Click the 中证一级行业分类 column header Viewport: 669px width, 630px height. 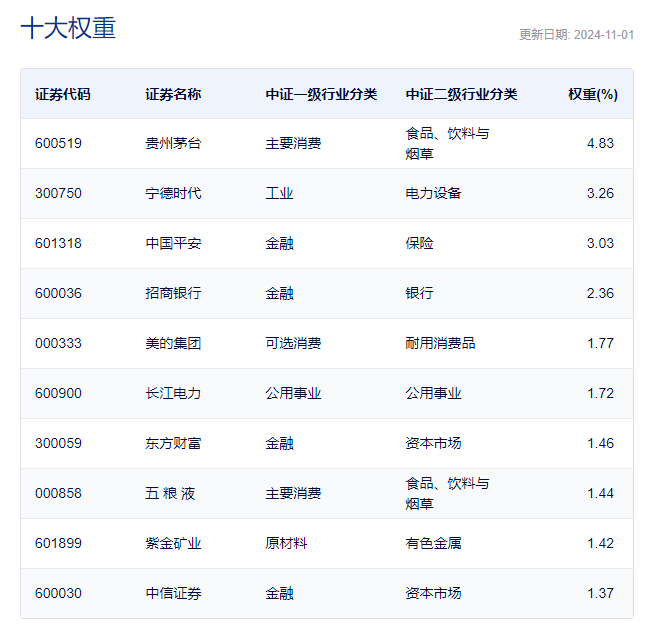321,94
